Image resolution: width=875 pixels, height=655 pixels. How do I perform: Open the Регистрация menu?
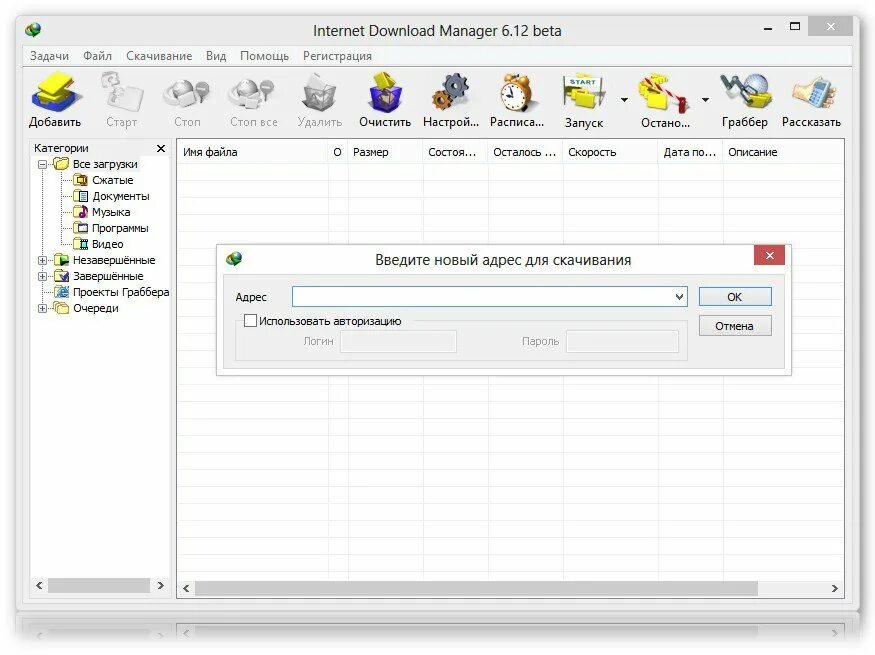[337, 56]
